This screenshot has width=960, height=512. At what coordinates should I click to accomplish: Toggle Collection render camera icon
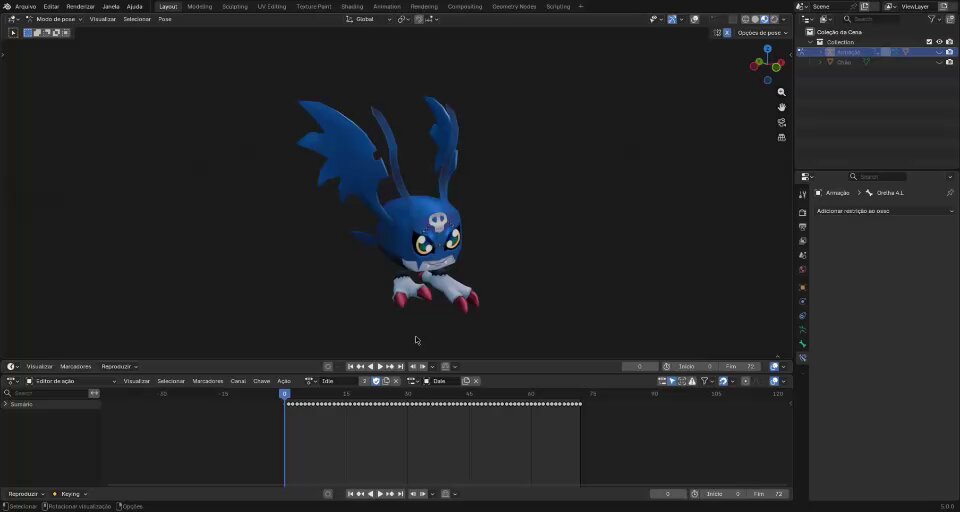(x=950, y=42)
